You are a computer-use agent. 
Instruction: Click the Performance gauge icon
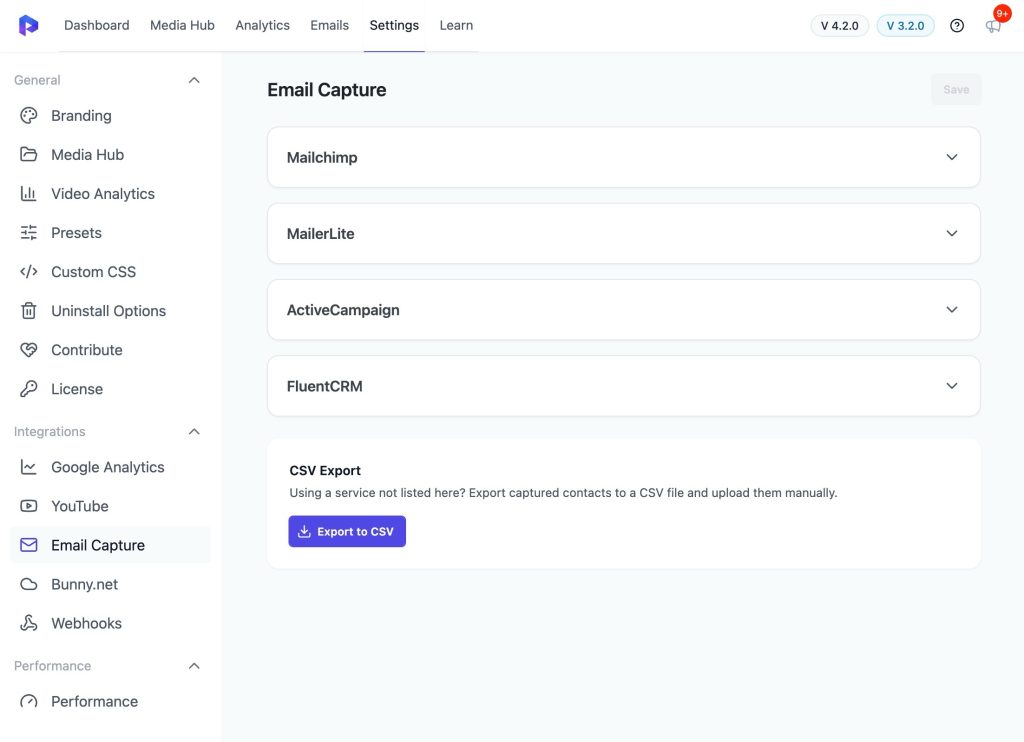pyautogui.click(x=29, y=702)
